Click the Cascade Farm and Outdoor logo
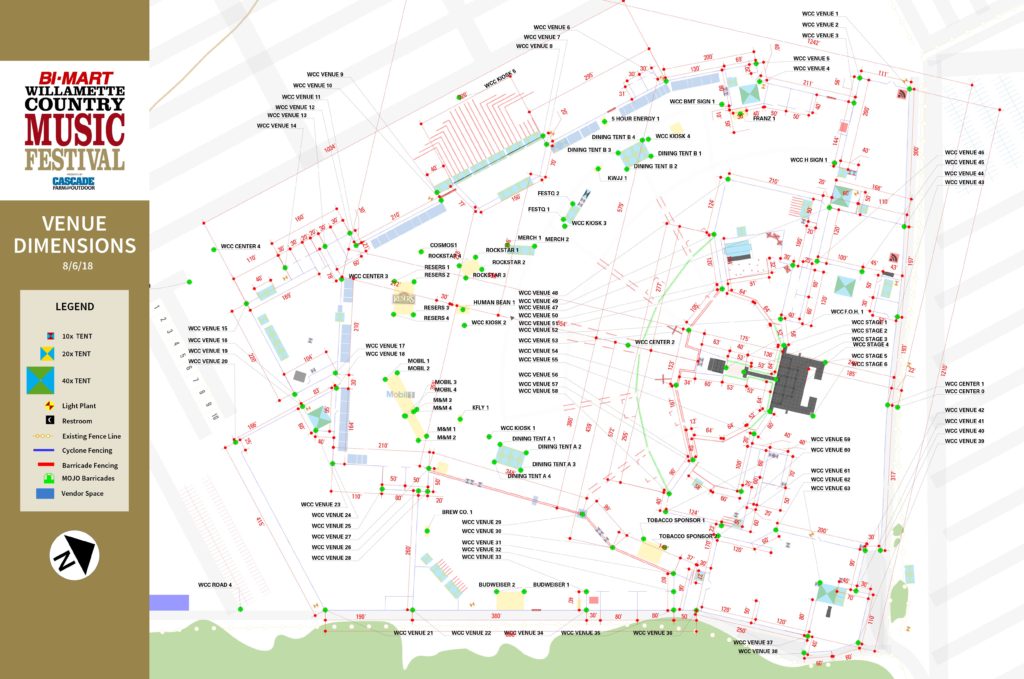Viewport: 1024px width, 679px height. point(74,182)
